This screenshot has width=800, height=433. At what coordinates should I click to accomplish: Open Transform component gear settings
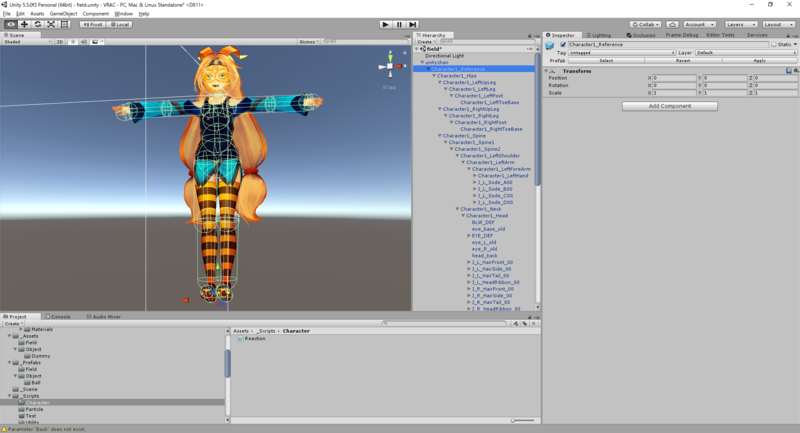pos(796,71)
